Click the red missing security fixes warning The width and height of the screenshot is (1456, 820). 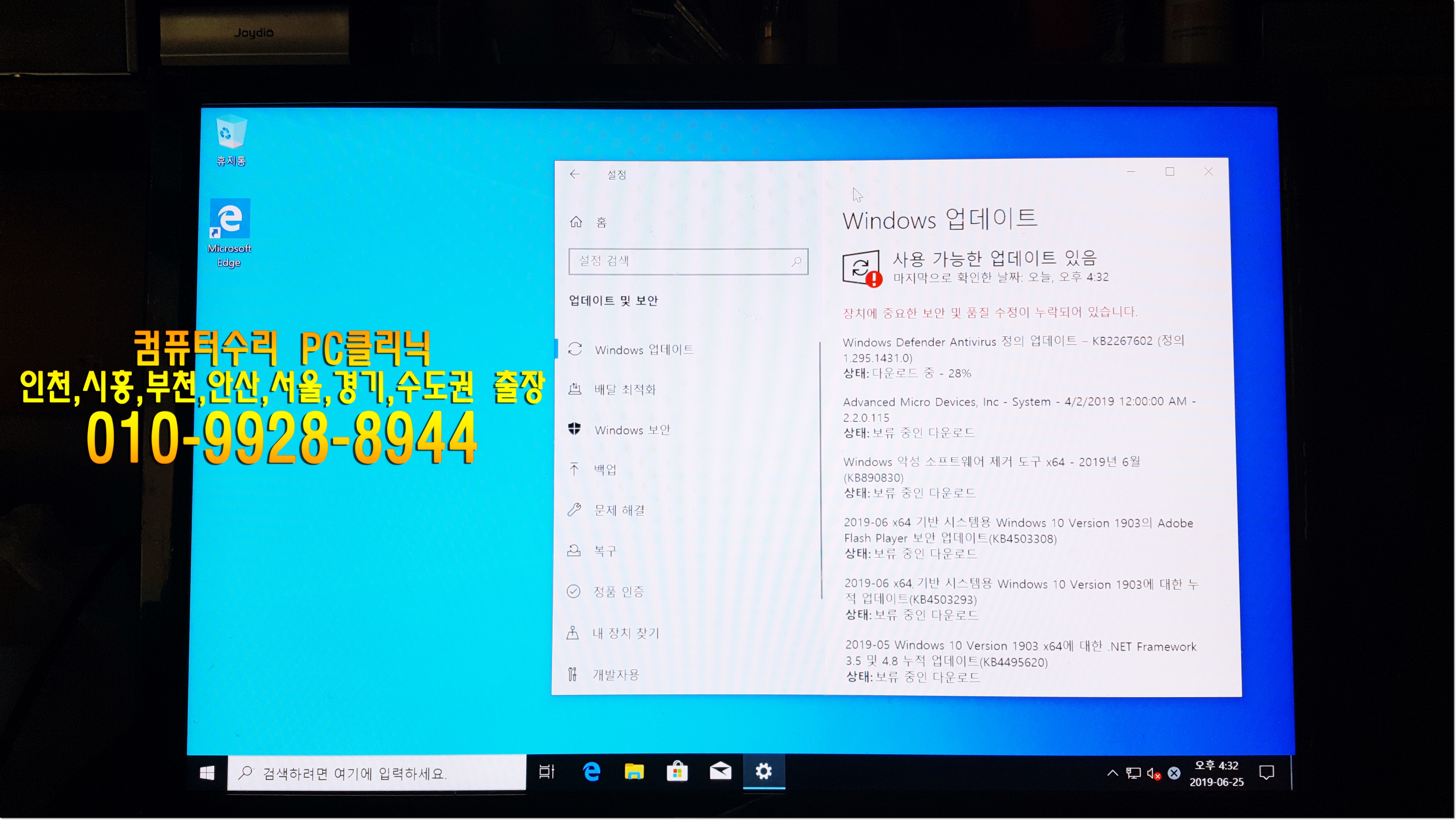pyautogui.click(x=990, y=313)
